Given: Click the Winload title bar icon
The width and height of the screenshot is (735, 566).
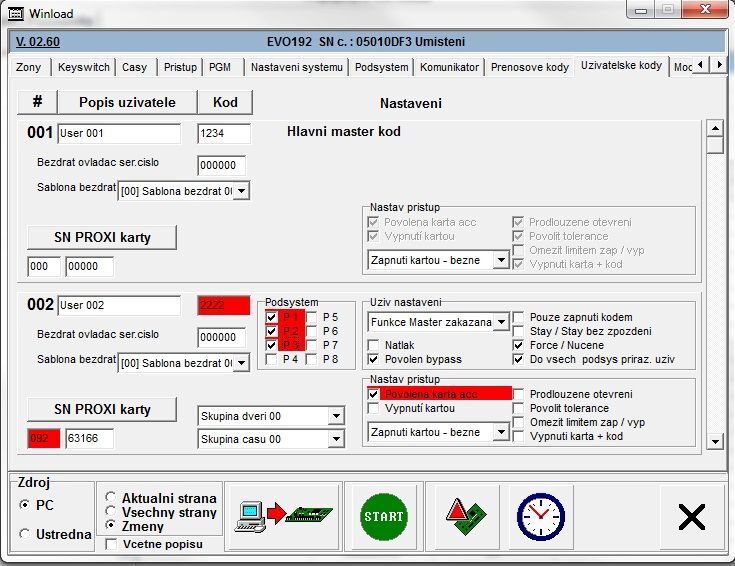Looking at the screenshot, I should click(15, 14).
